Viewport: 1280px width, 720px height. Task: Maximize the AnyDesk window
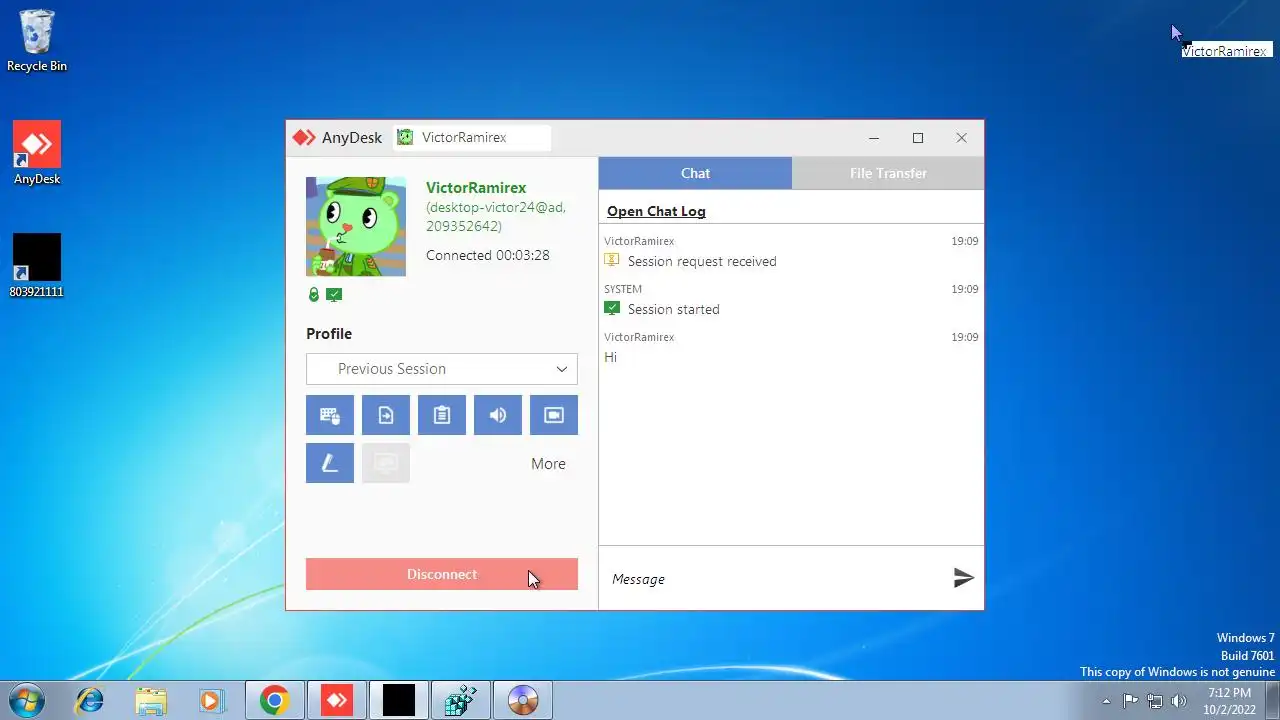918,138
